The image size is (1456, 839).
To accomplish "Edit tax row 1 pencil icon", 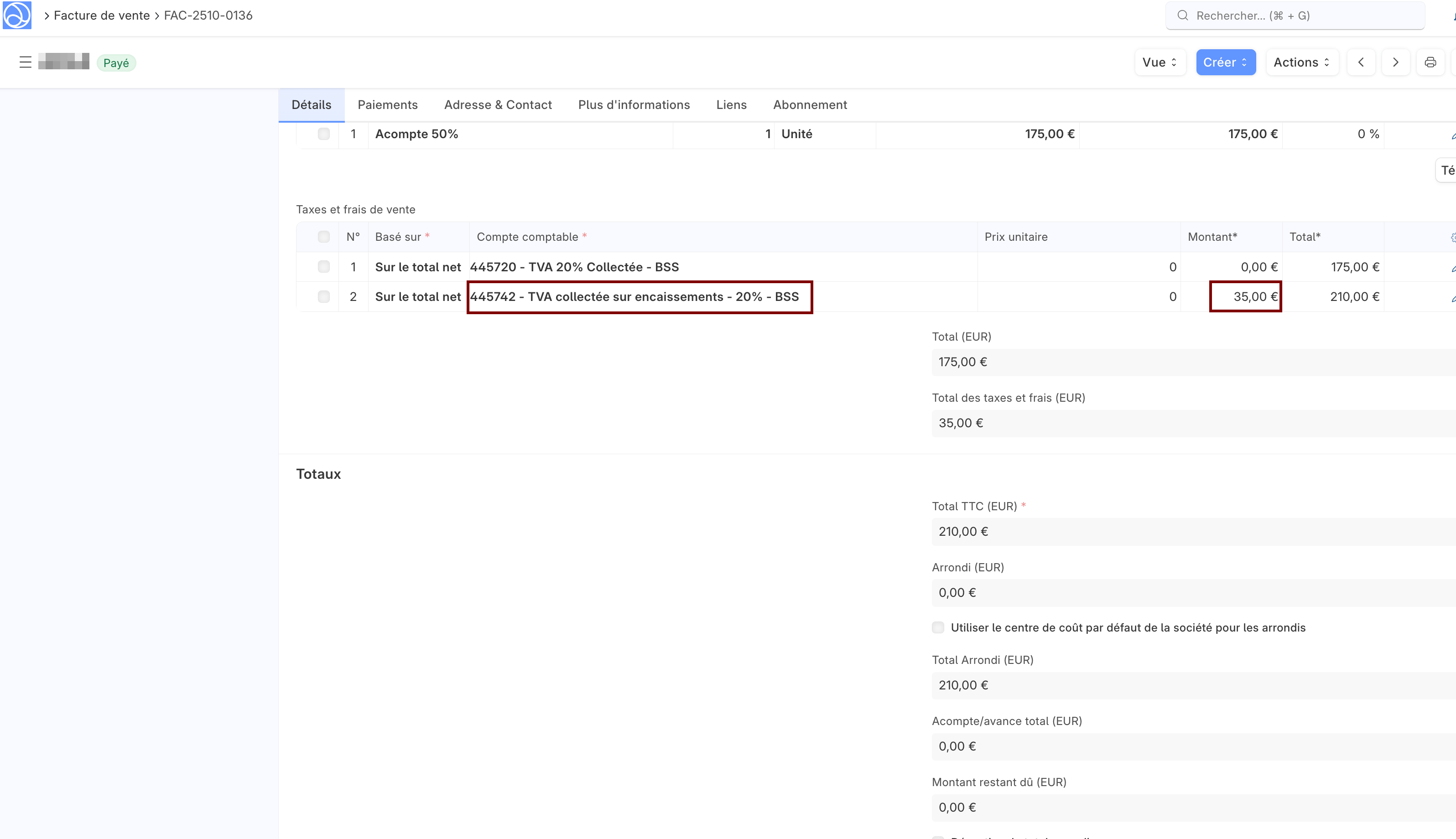I will pyautogui.click(x=1452, y=268).
